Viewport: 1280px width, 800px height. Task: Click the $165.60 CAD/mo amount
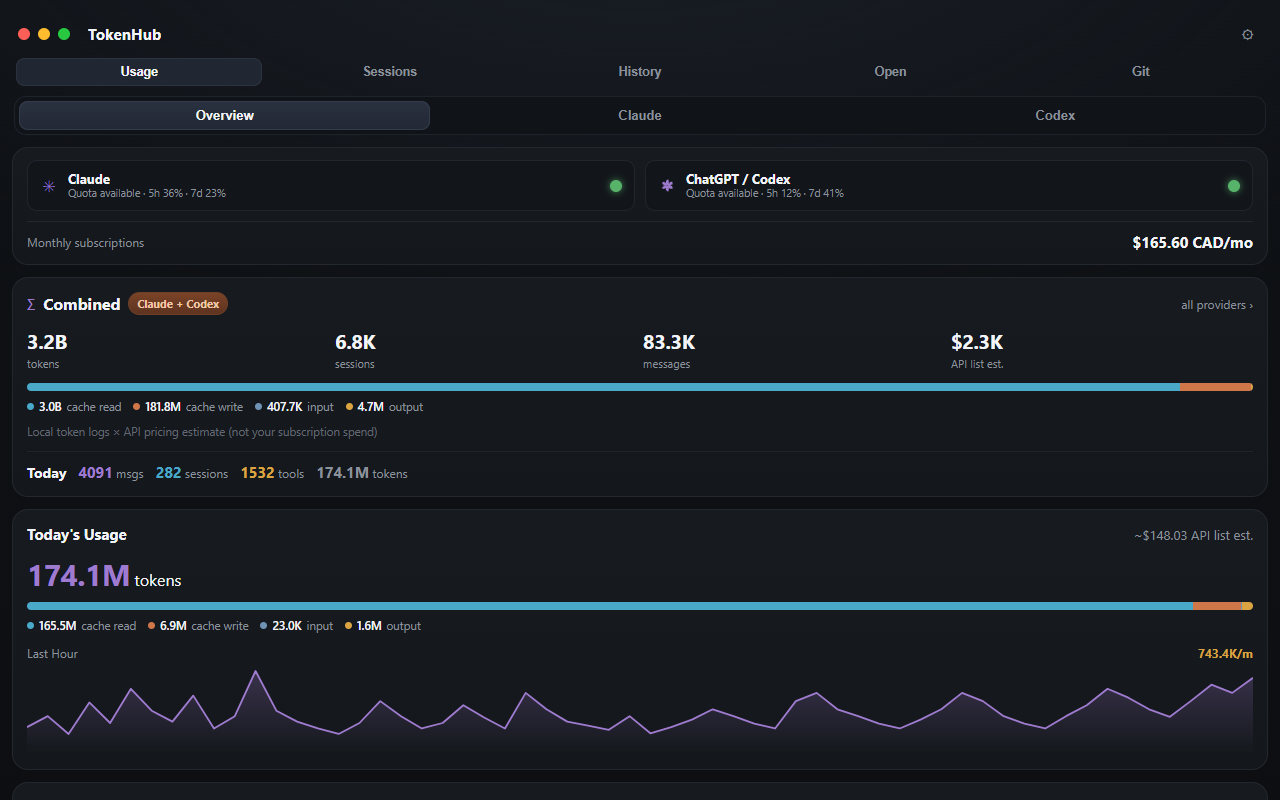pyautogui.click(x=1193, y=243)
